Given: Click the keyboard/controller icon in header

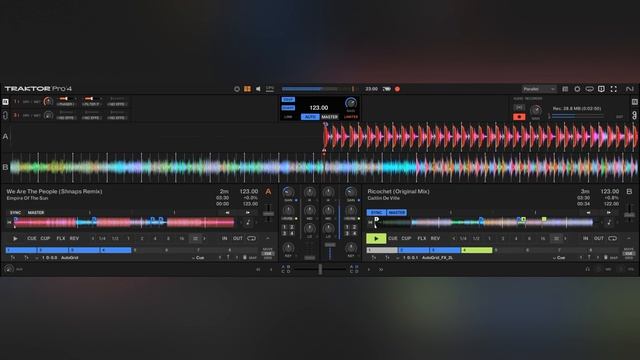Looking at the screenshot, I should point(589,89).
